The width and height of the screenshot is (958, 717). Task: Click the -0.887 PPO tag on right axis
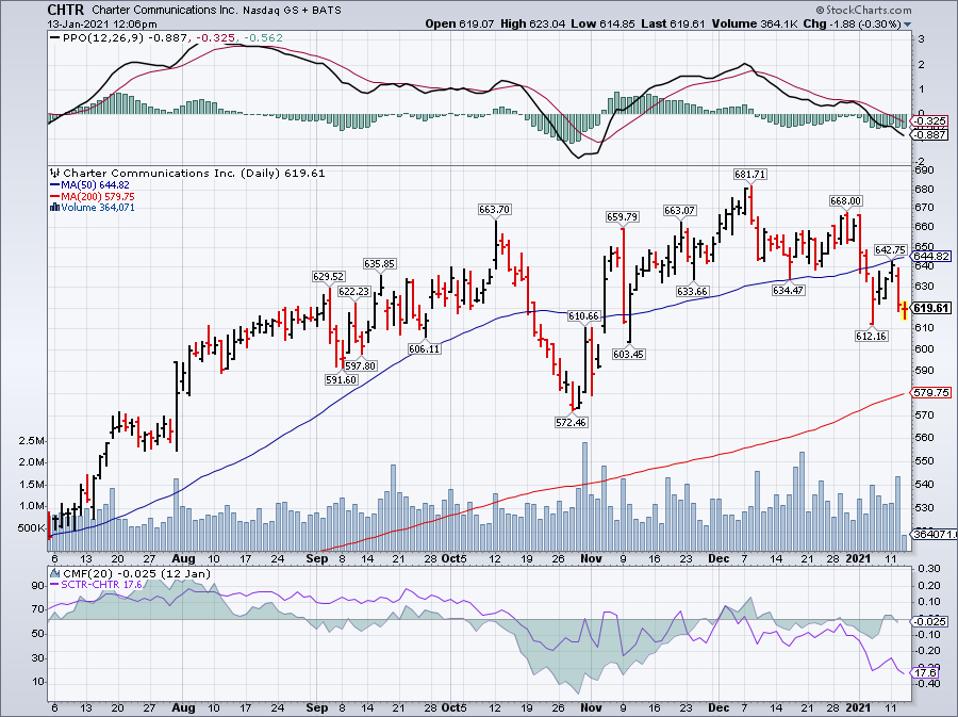tap(929, 135)
